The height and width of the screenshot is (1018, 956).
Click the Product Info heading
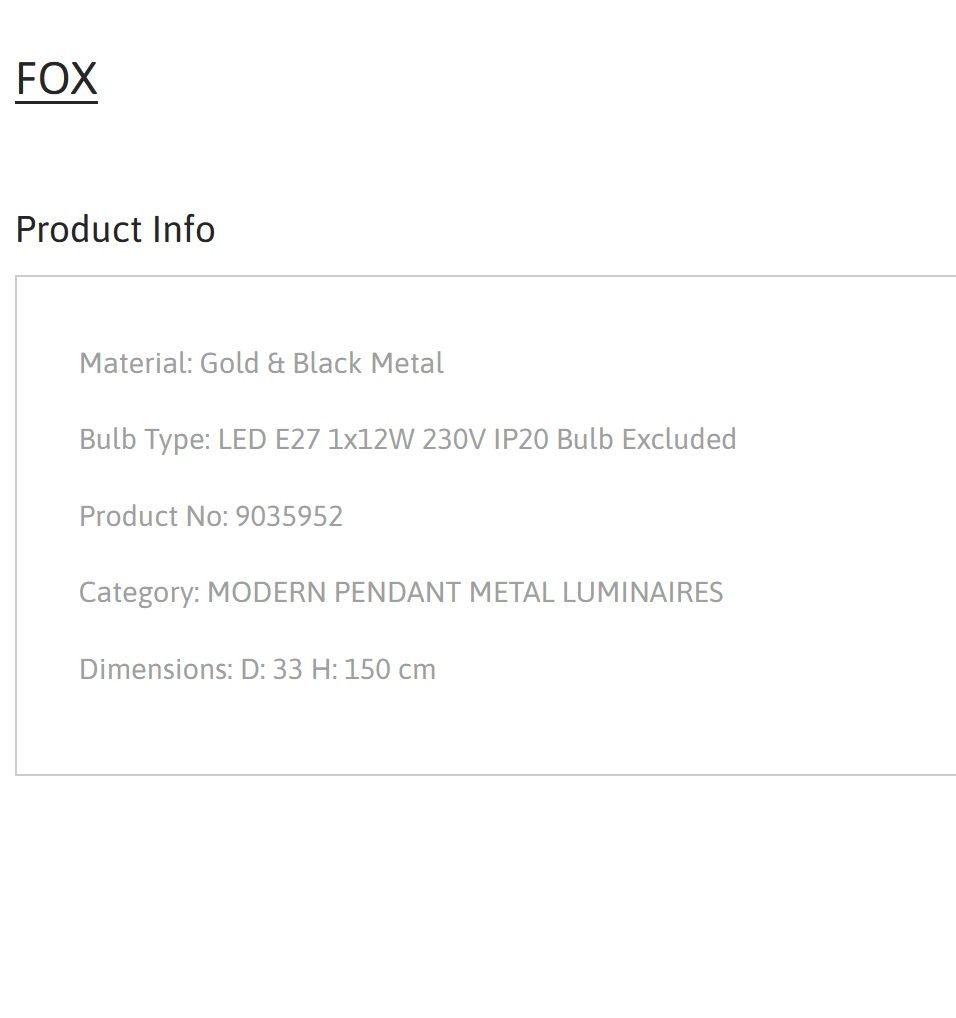(116, 229)
